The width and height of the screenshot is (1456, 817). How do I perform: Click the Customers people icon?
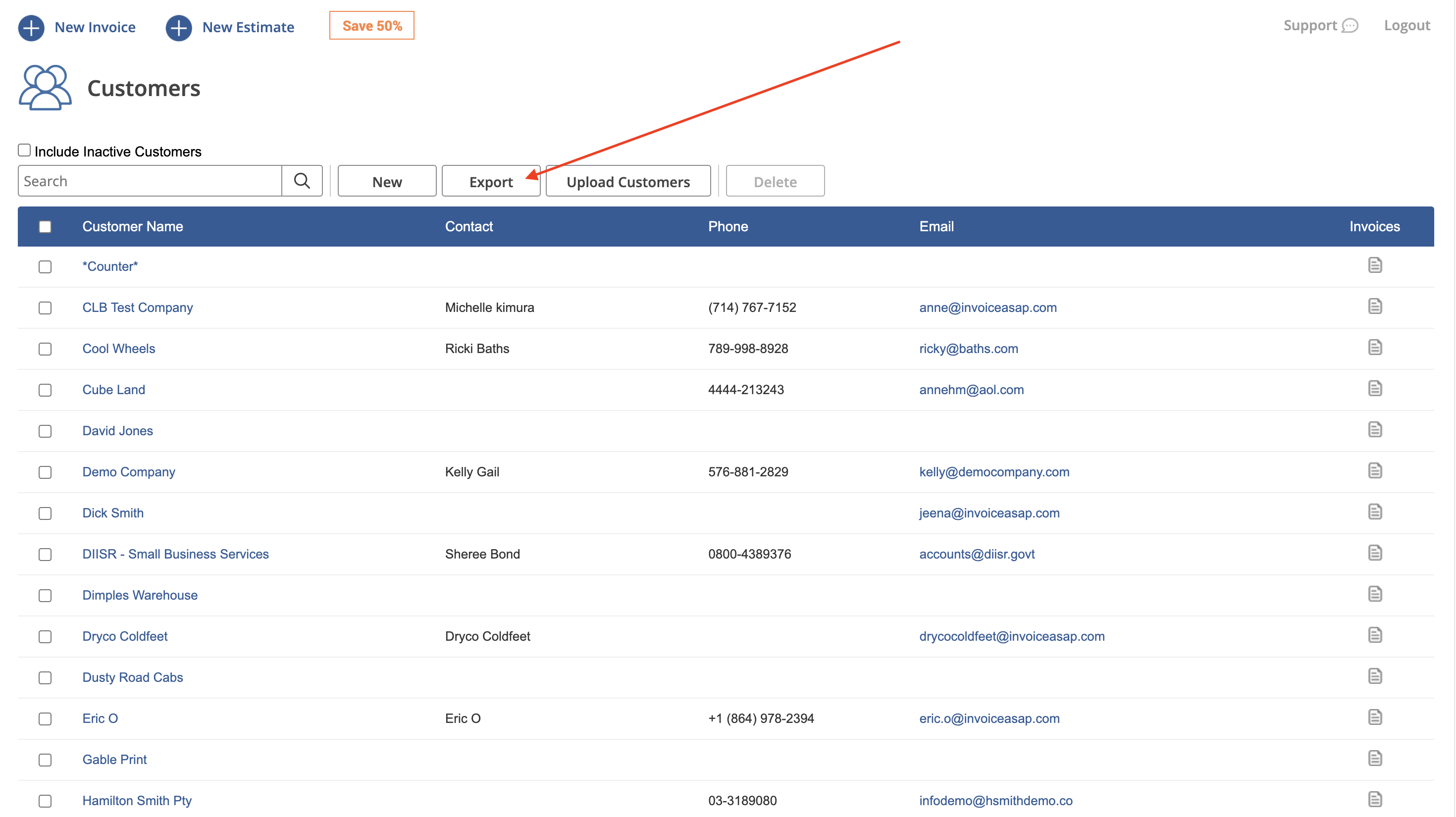(x=45, y=88)
